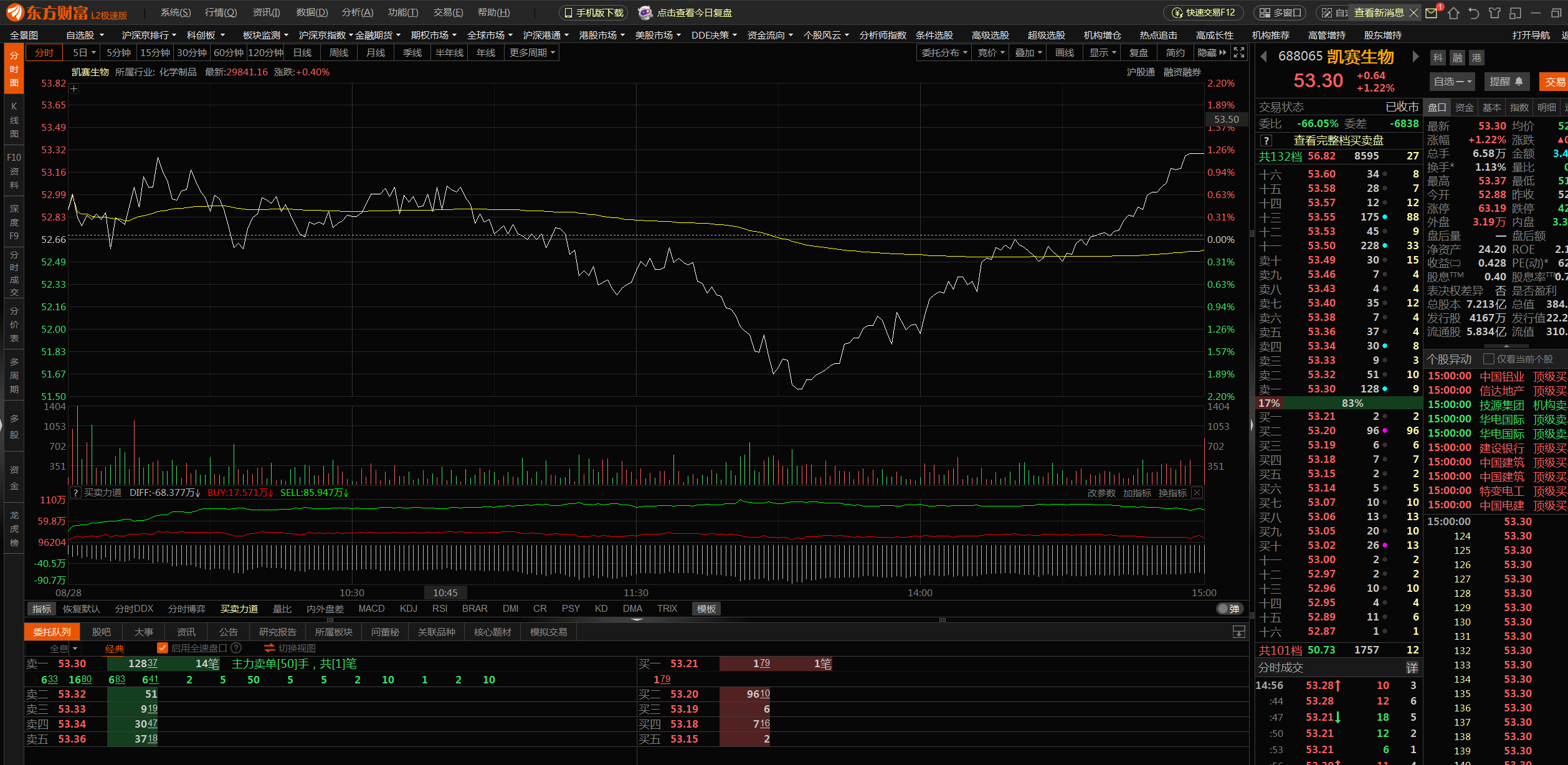Open 委托分布 dropdown
This screenshot has height=765, width=1568.
[x=944, y=53]
